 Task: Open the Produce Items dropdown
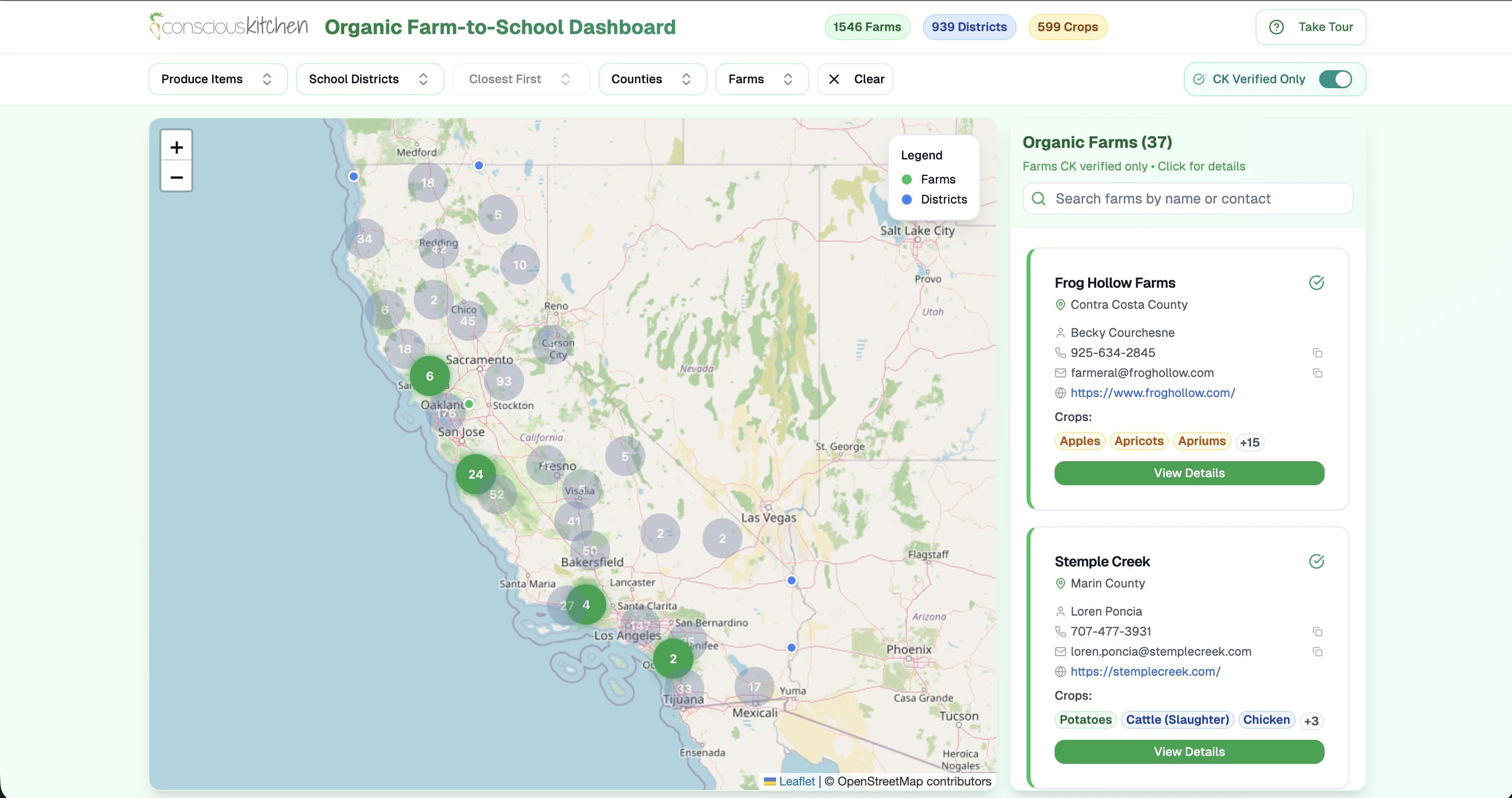(x=218, y=79)
